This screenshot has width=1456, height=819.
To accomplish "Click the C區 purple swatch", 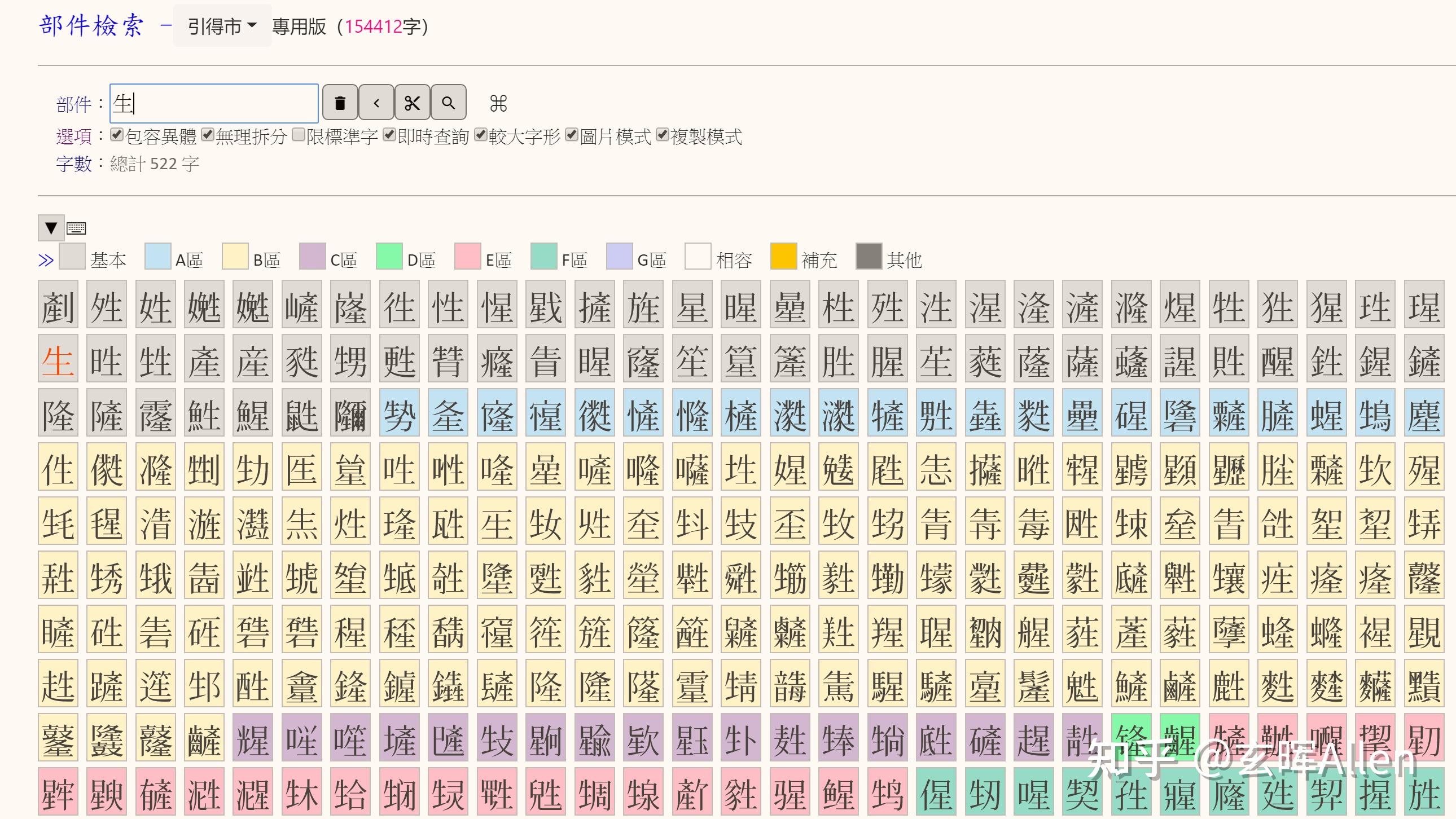I will [313, 257].
